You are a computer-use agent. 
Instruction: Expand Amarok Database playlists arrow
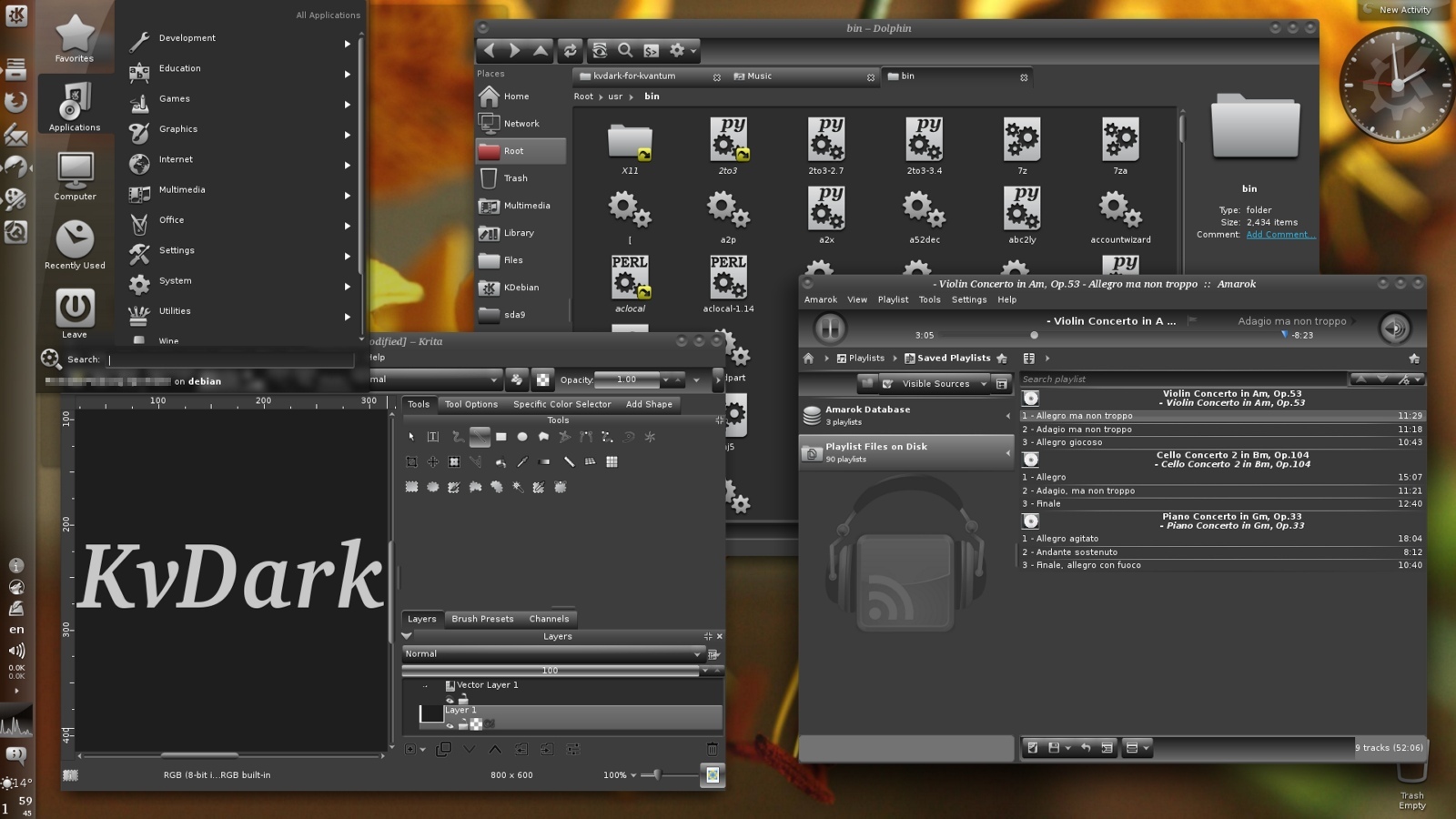tap(1007, 416)
